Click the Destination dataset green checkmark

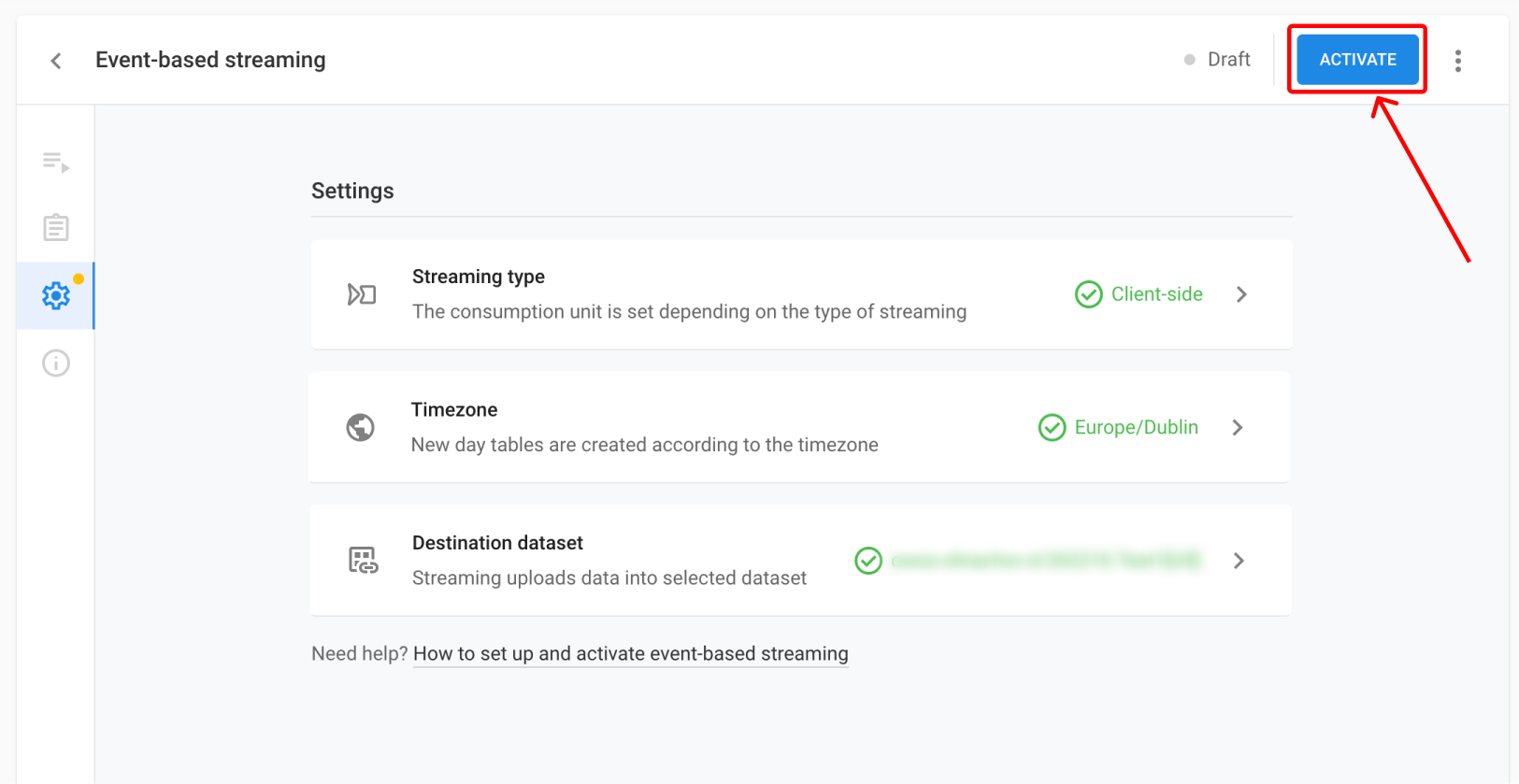click(868, 561)
